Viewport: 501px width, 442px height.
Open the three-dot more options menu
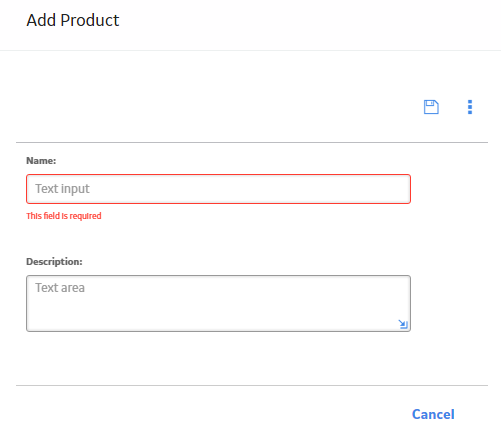pyautogui.click(x=470, y=107)
